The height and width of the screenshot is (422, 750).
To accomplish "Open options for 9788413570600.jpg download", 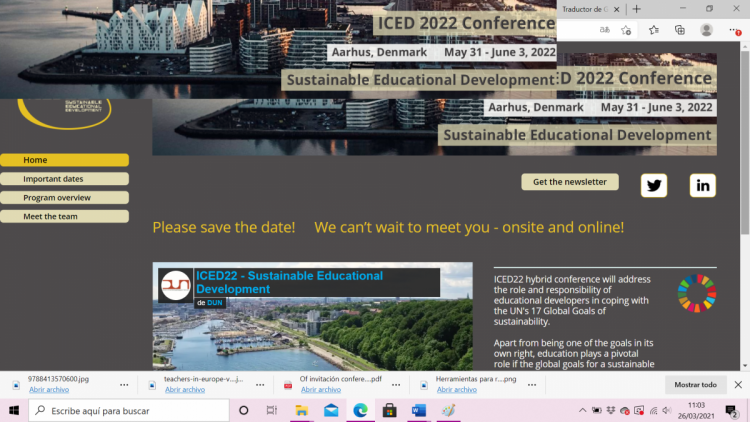I will (124, 384).
